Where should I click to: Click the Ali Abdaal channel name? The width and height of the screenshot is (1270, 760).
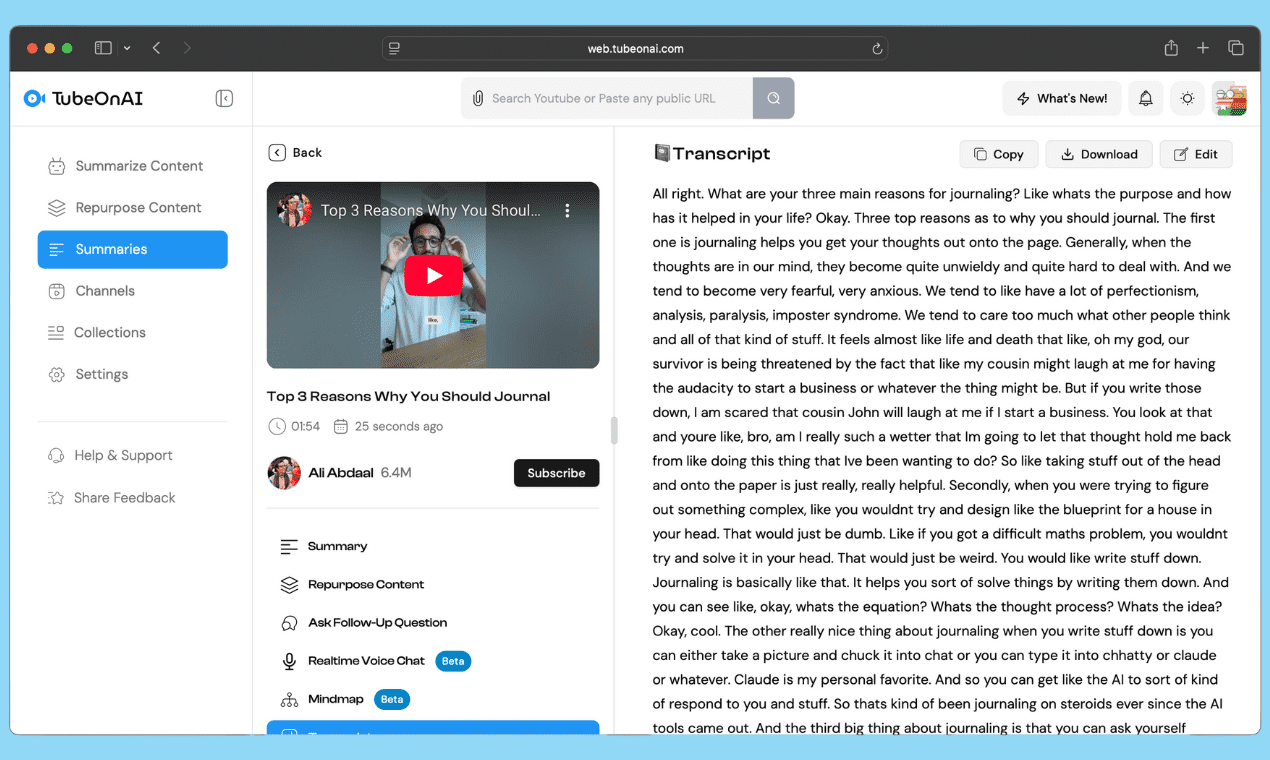coord(341,473)
